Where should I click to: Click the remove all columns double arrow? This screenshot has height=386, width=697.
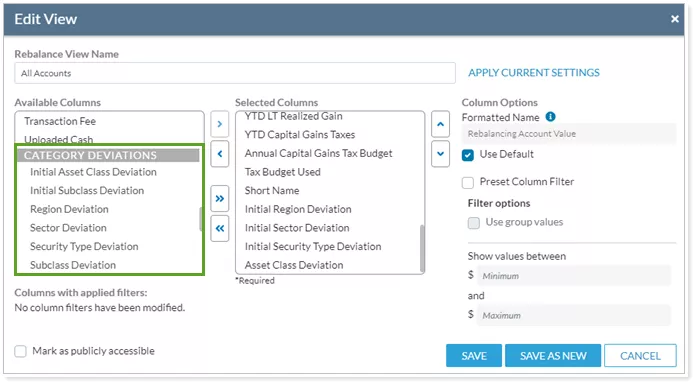220,229
